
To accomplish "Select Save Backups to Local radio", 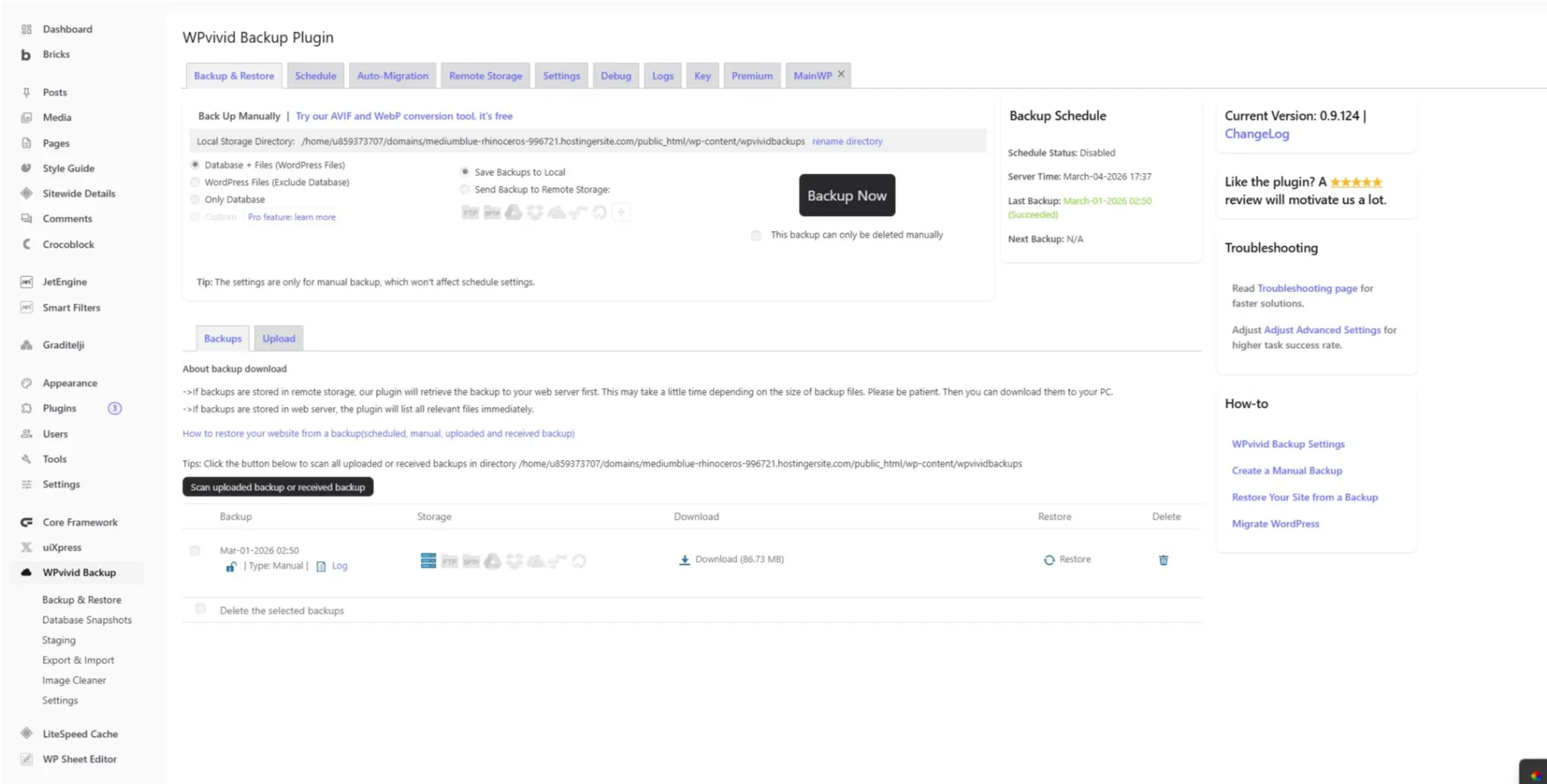I will tap(465, 172).
